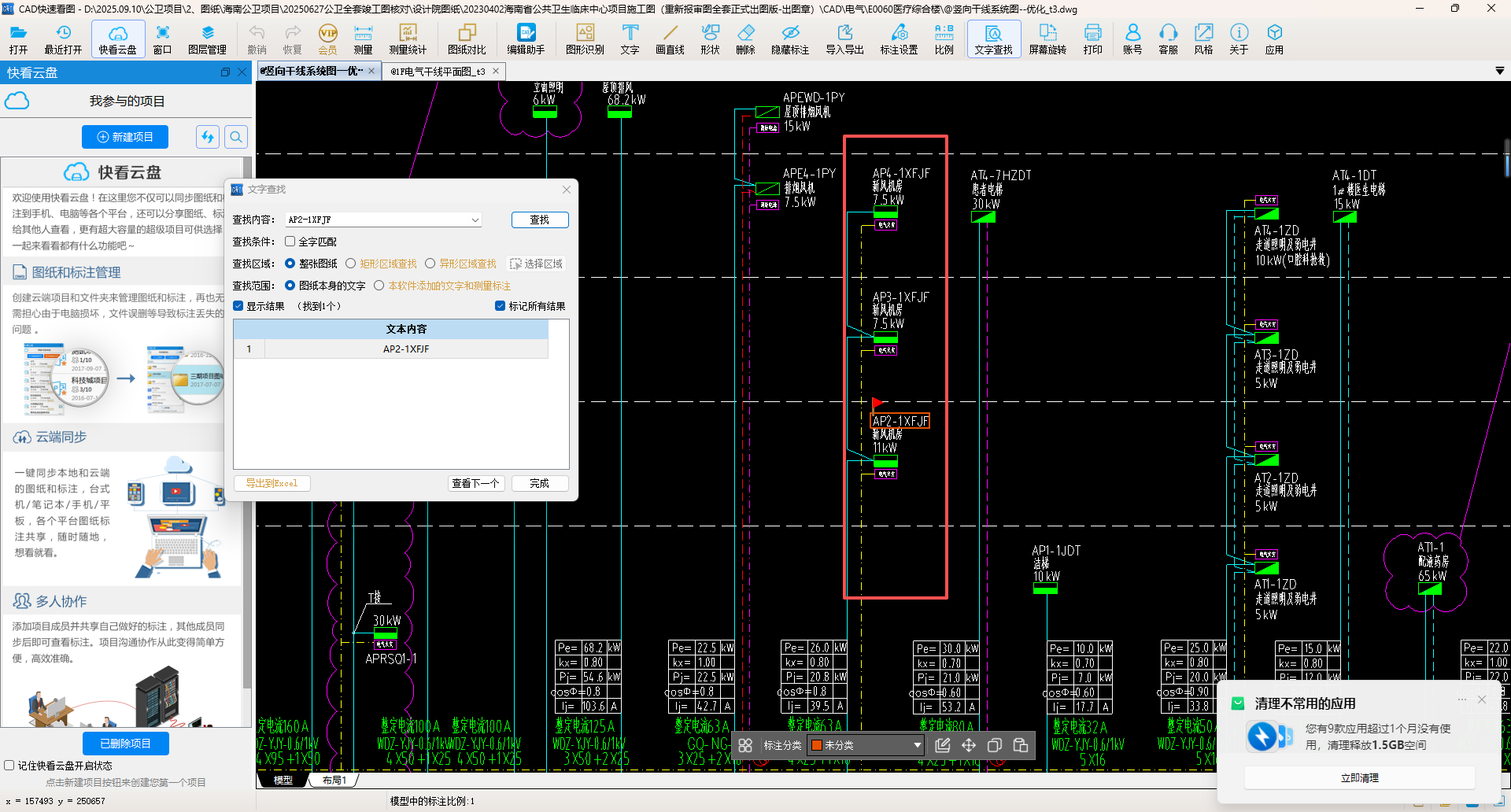Expand the 查找内容 search text dropdown
The image size is (1511, 812).
point(475,220)
